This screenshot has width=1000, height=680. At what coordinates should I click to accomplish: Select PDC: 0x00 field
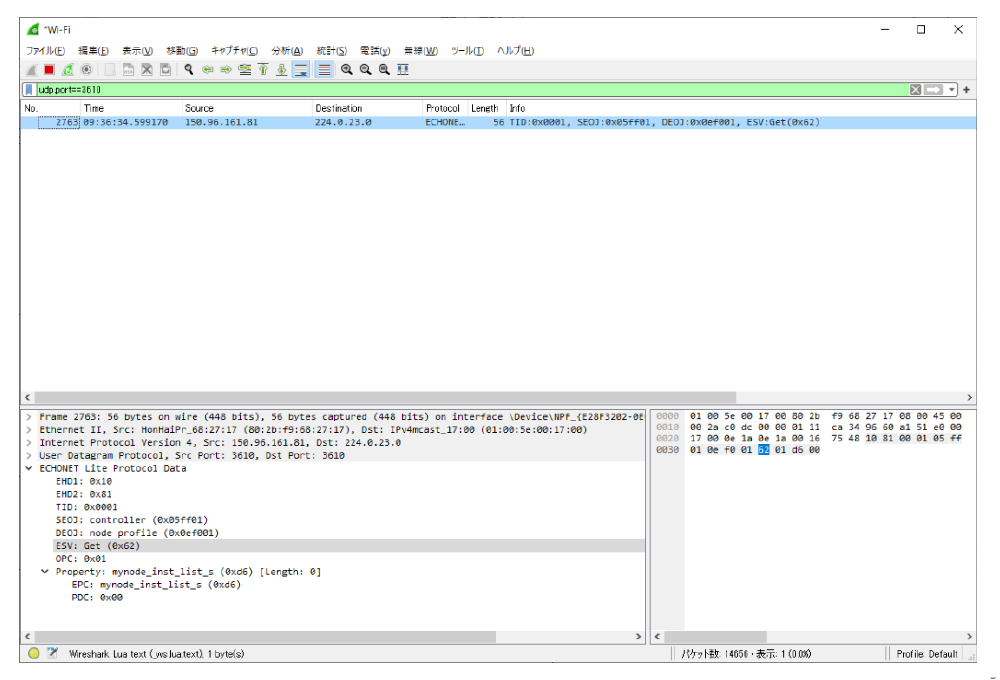tap(97, 598)
